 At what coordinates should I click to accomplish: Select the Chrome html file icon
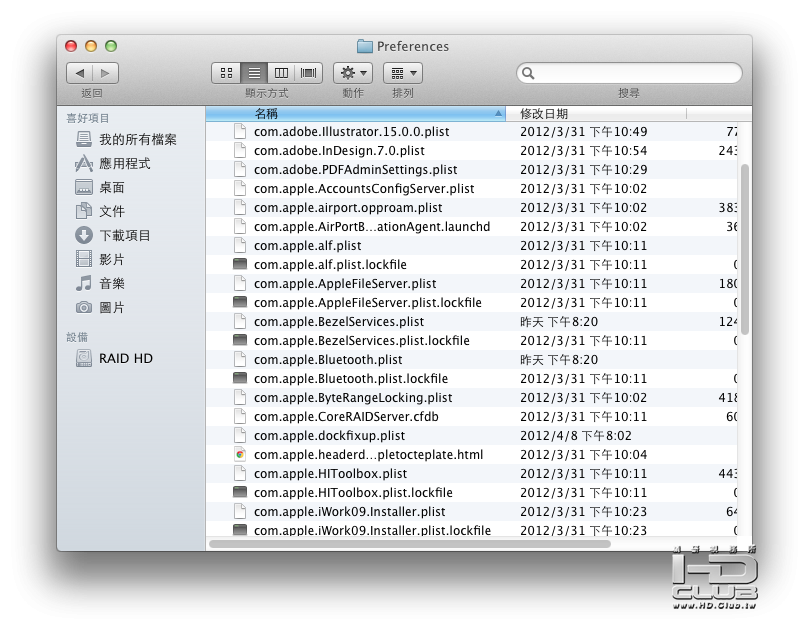pos(240,454)
